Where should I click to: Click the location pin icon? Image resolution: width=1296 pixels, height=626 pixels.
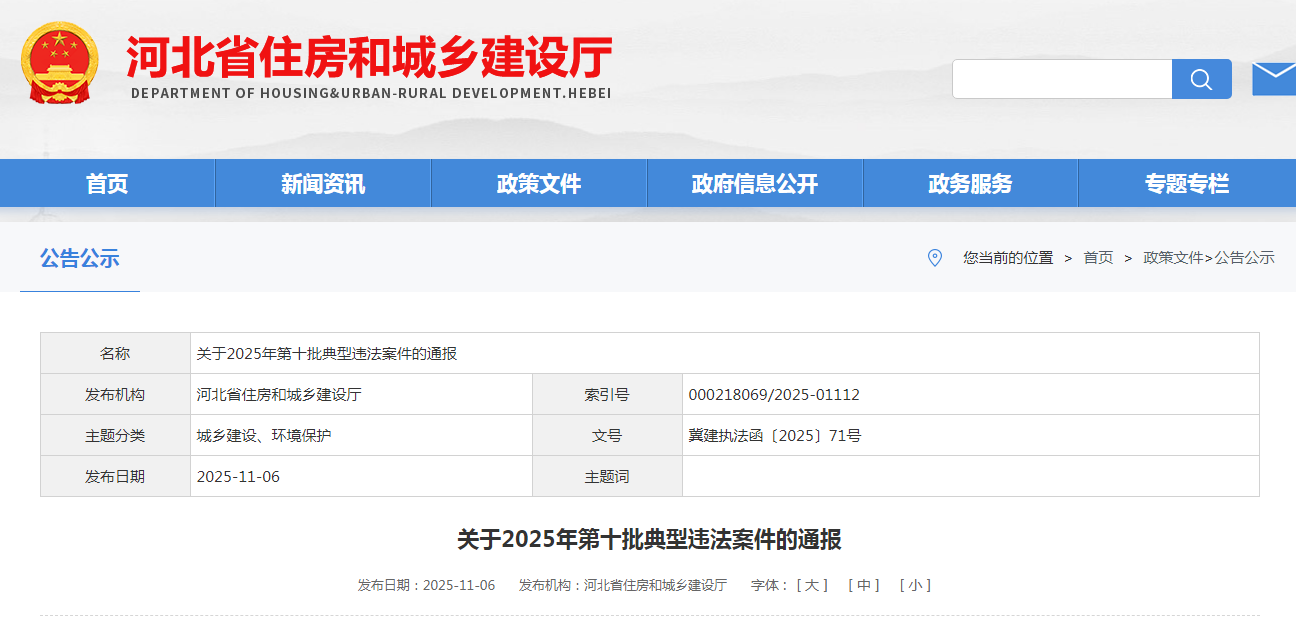(934, 258)
